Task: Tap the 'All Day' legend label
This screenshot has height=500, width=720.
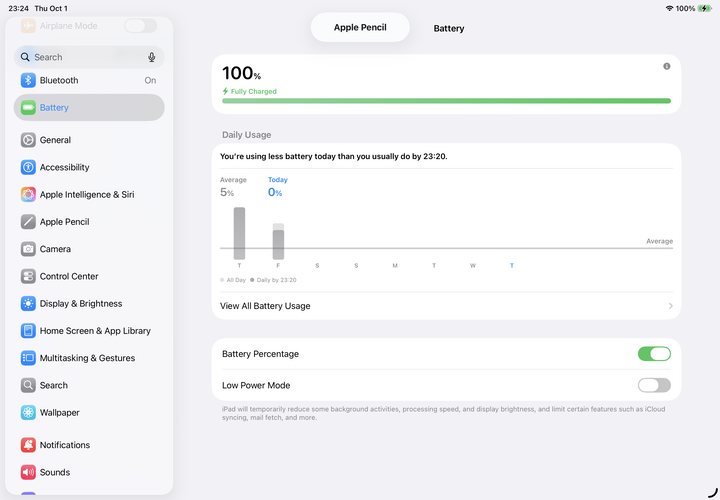Action: pos(236,280)
